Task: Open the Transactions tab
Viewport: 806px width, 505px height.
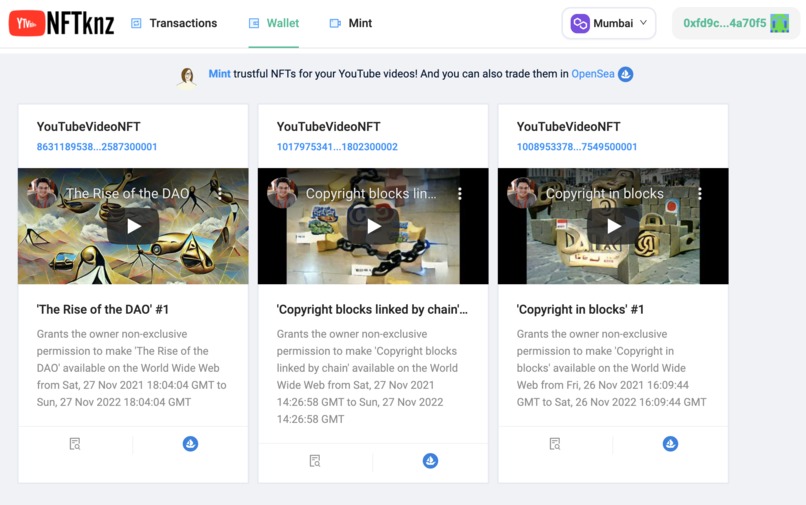Action: 174,23
